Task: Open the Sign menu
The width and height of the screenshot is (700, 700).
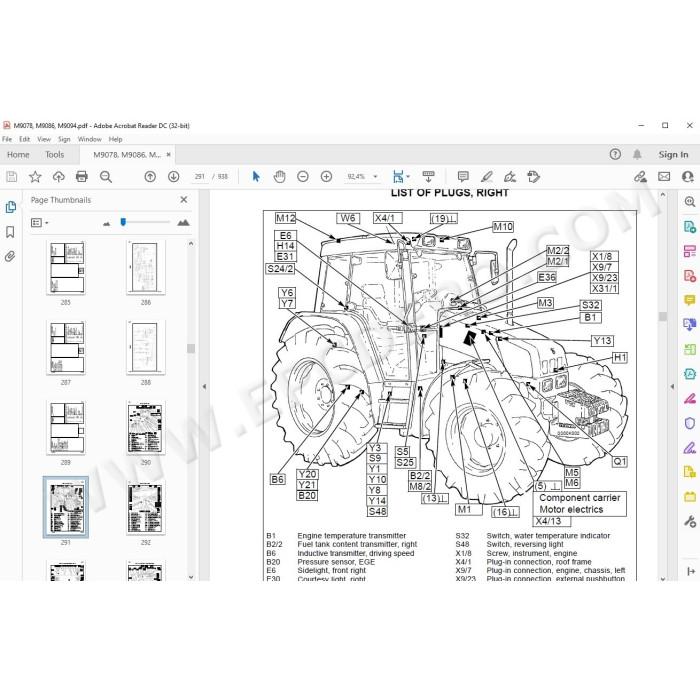Action: [64, 139]
